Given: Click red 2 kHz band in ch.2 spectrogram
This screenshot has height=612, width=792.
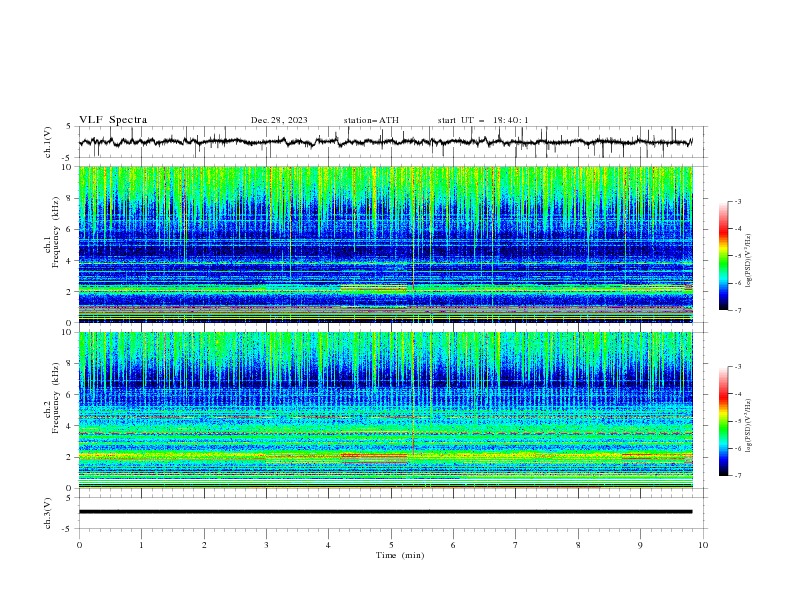Looking at the screenshot, I should tap(374, 456).
